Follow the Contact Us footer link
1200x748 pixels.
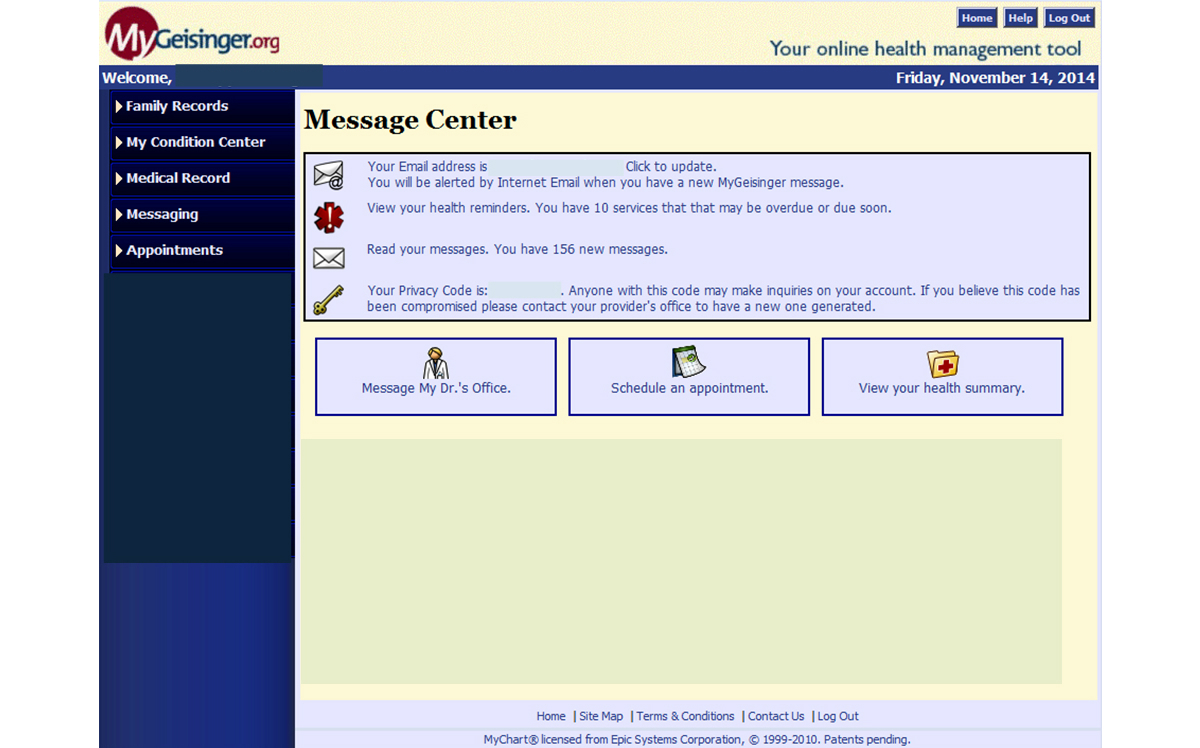[776, 716]
